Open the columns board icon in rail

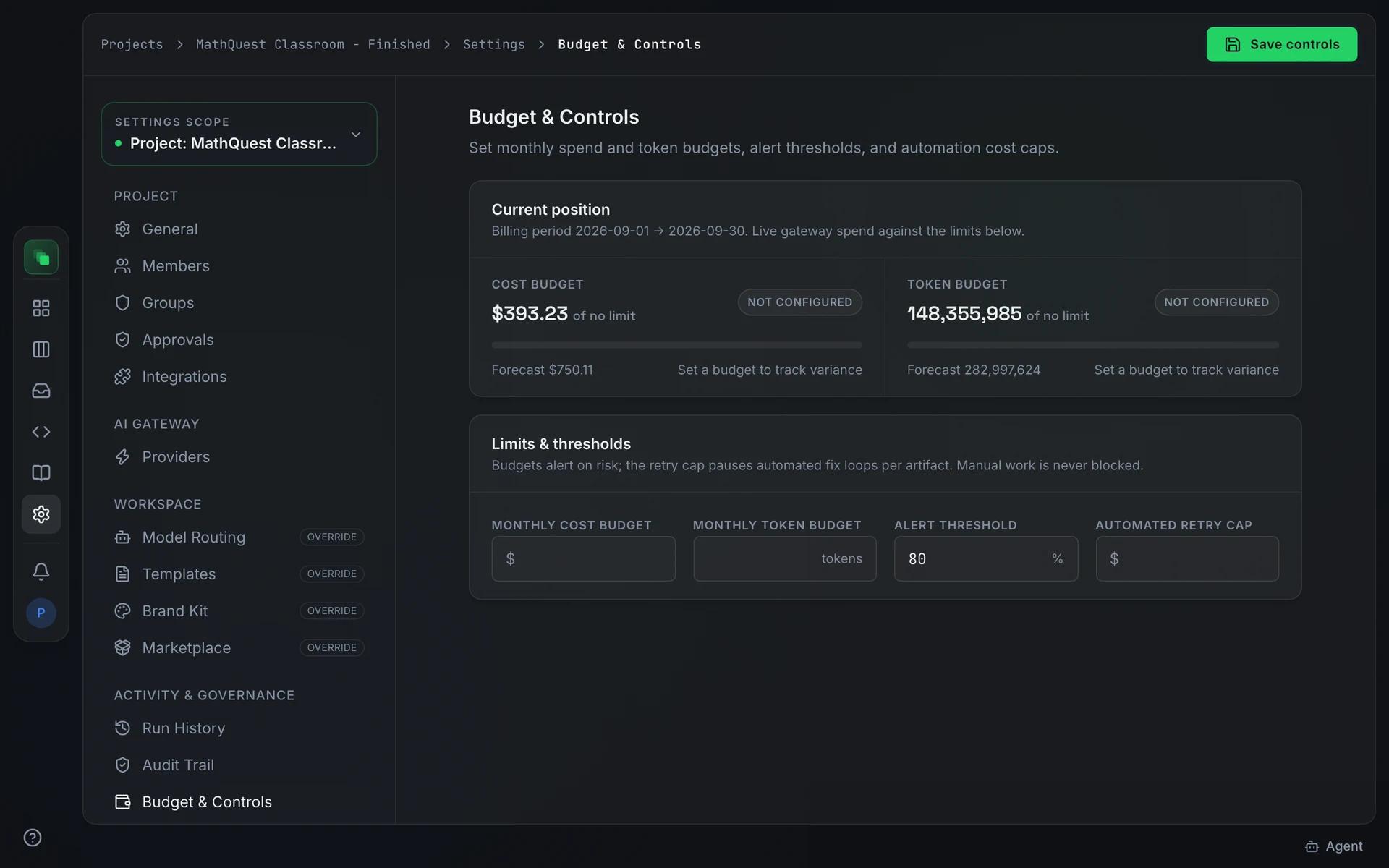[41, 349]
